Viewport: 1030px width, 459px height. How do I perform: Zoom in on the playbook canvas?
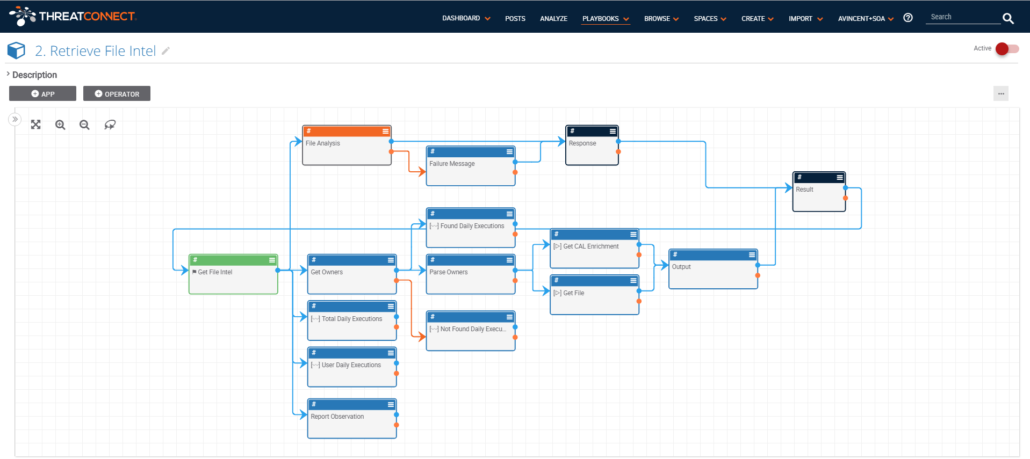[x=60, y=124]
